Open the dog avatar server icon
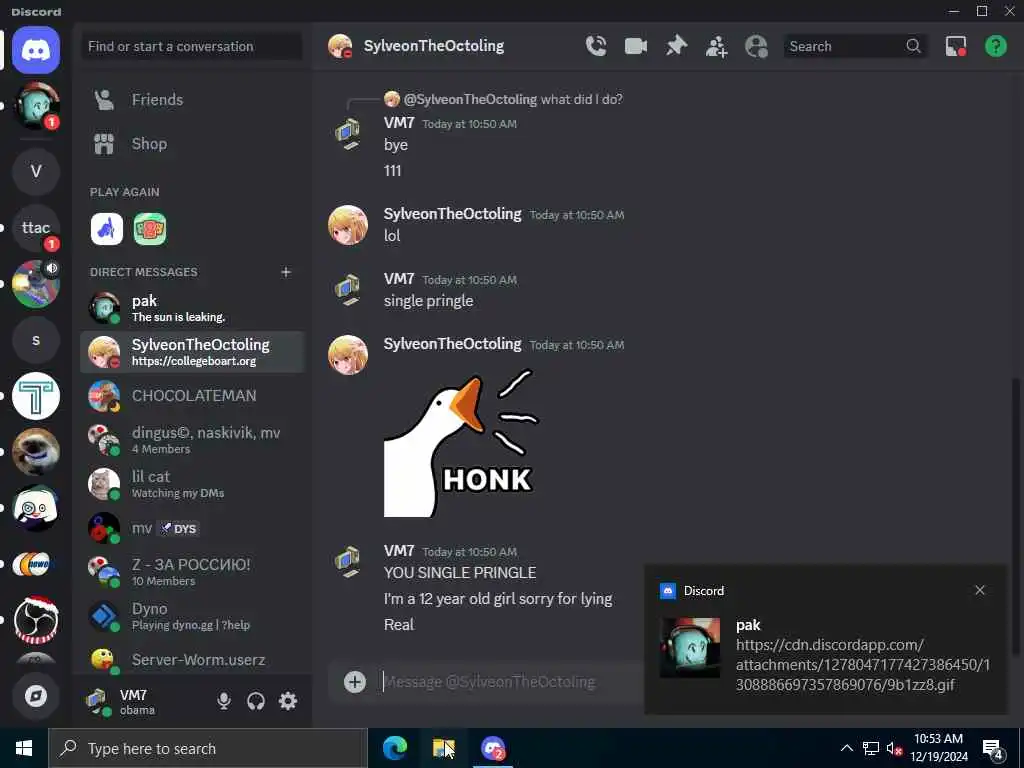Screen dimensions: 1024x768 pyautogui.click(x=36, y=452)
